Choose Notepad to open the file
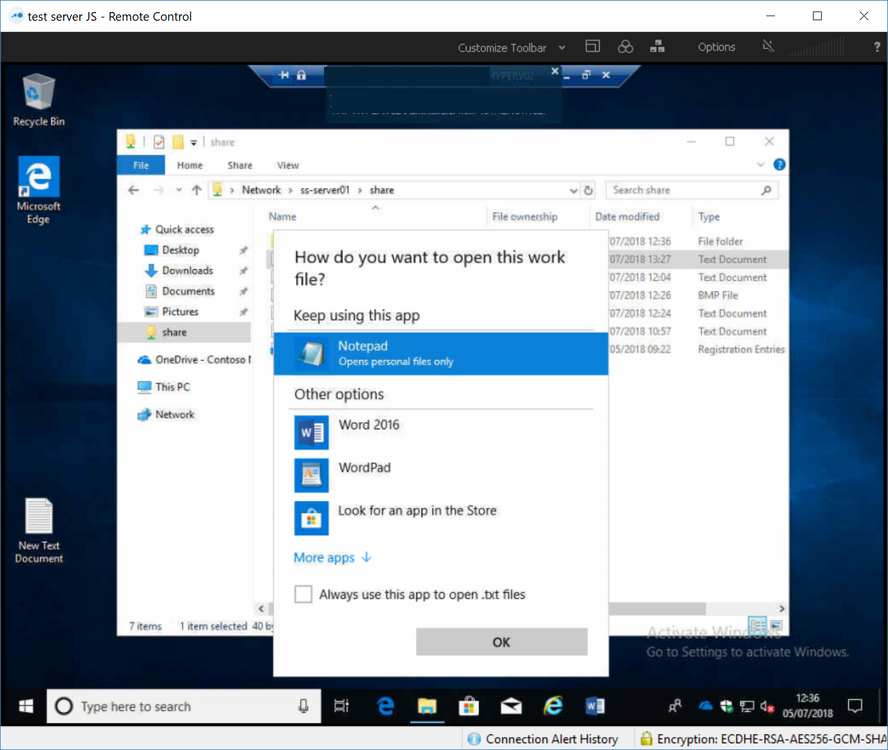Viewport: 888px width, 750px height. pos(441,353)
